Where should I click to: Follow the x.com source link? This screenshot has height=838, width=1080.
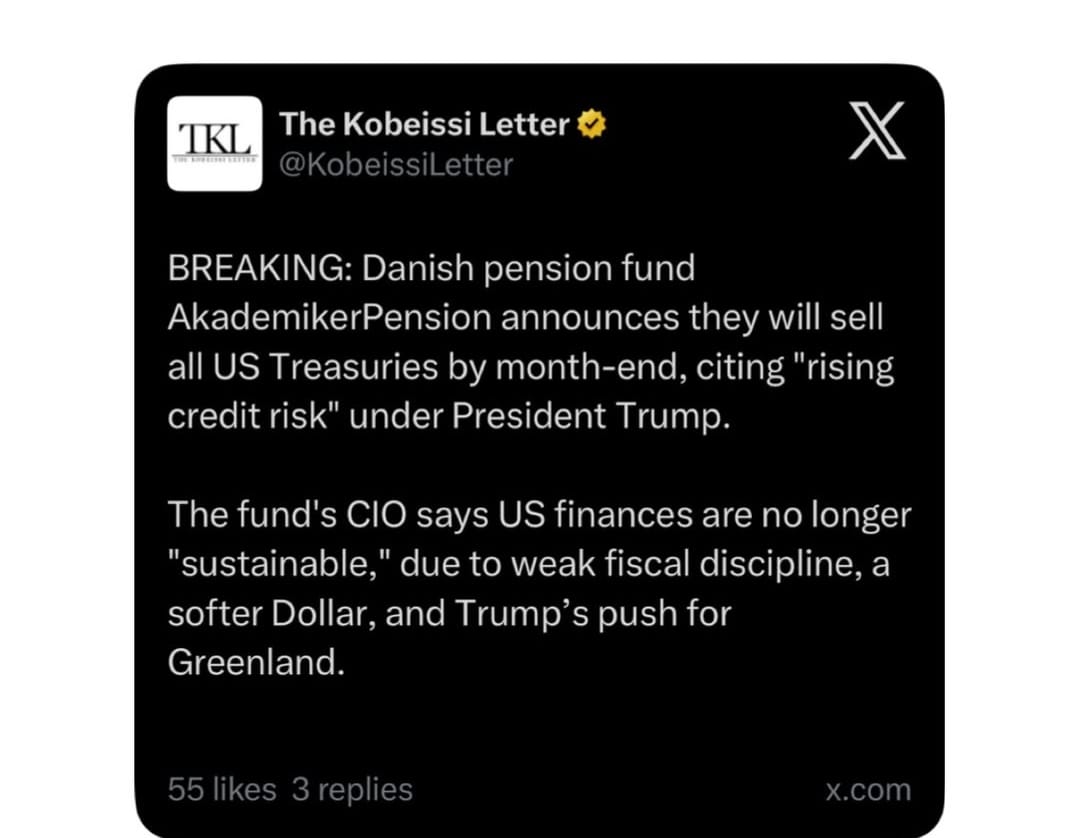(869, 790)
